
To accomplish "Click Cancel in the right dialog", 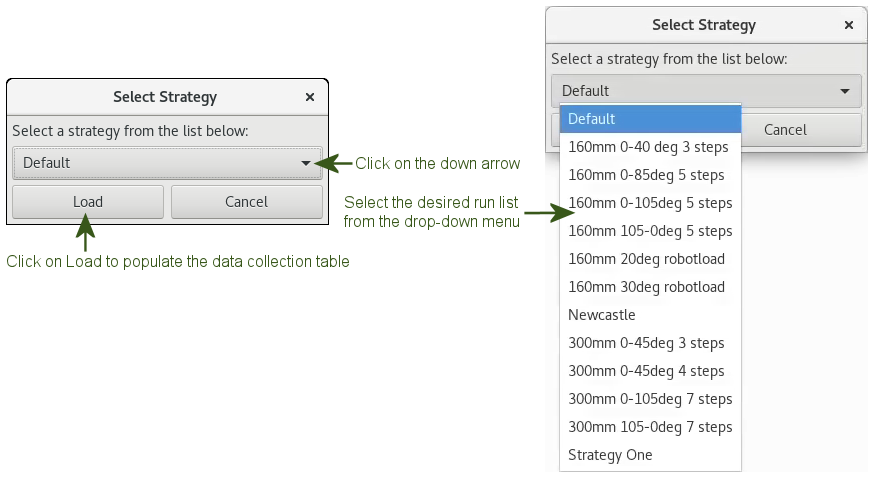I will (x=785, y=129).
